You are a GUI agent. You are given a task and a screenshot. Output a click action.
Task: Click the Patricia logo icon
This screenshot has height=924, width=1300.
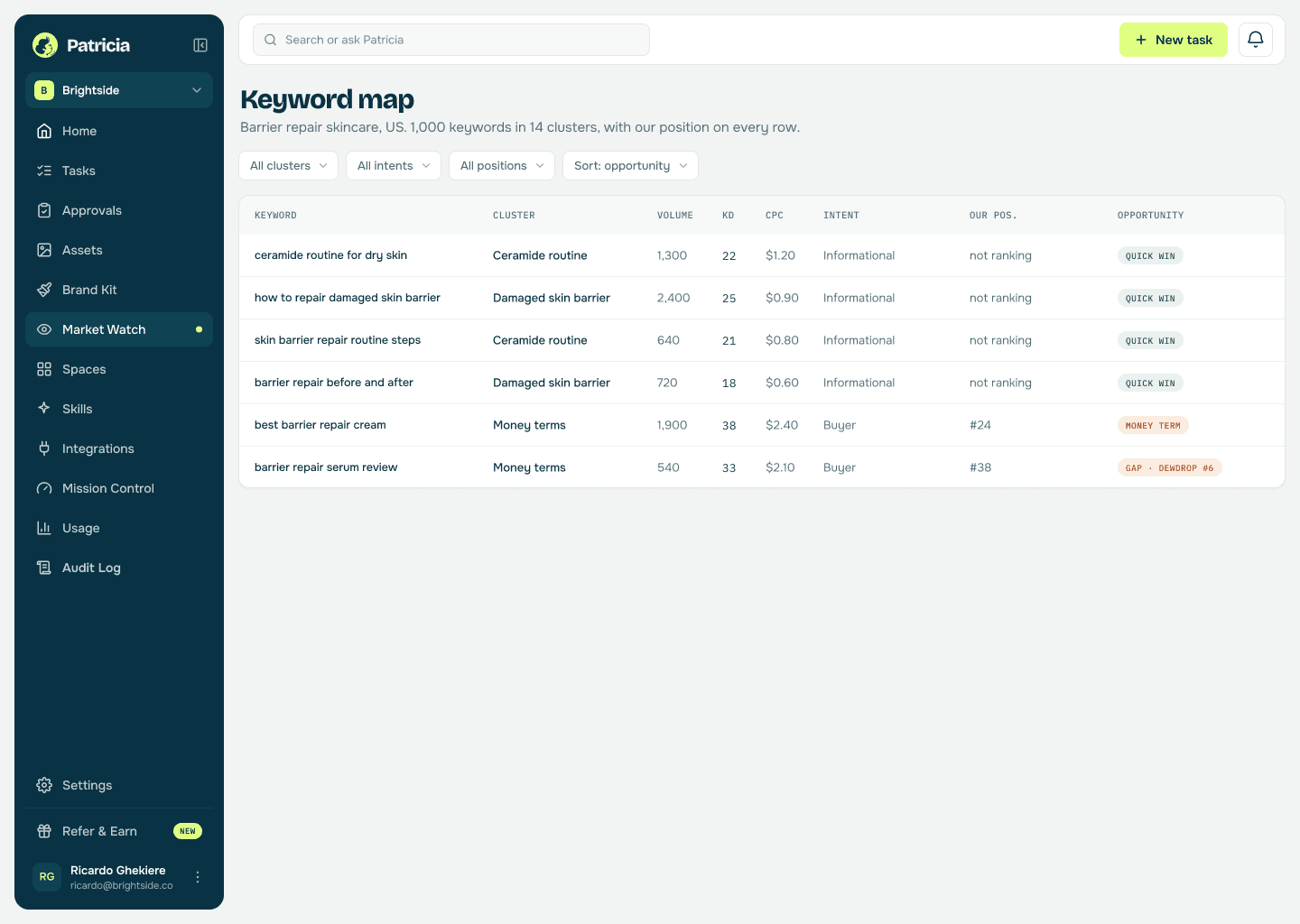pos(45,45)
